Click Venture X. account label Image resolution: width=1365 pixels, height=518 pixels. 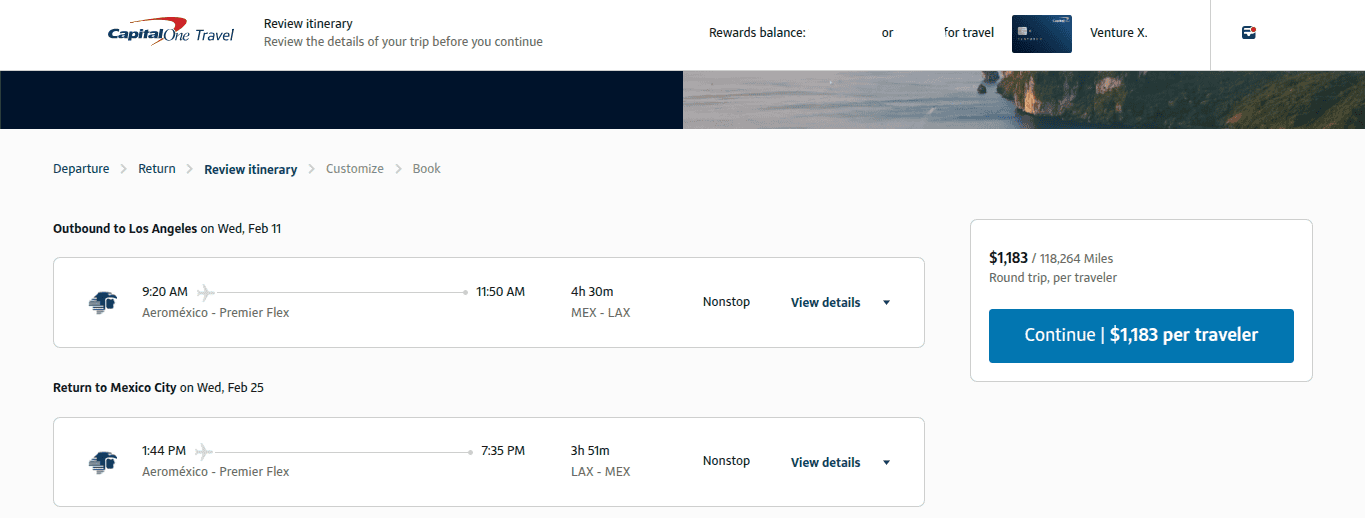point(1119,33)
